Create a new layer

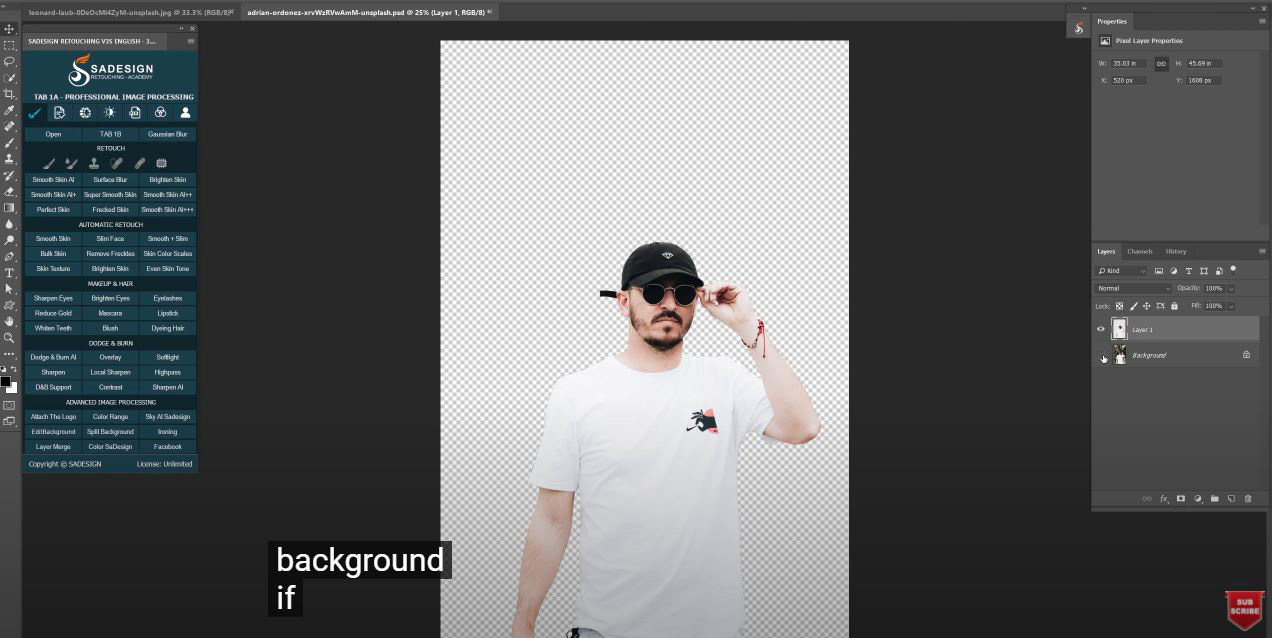click(1232, 498)
